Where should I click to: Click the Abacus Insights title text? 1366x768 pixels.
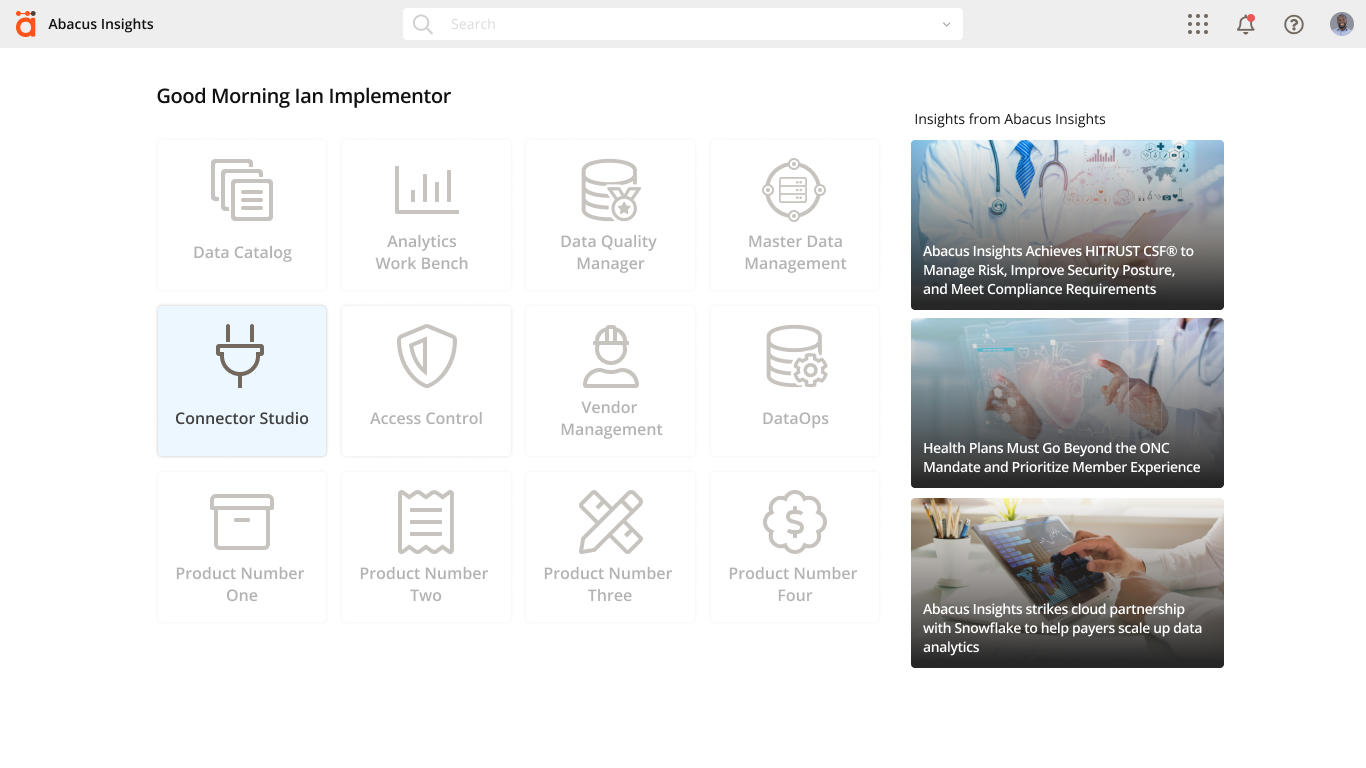pos(101,24)
